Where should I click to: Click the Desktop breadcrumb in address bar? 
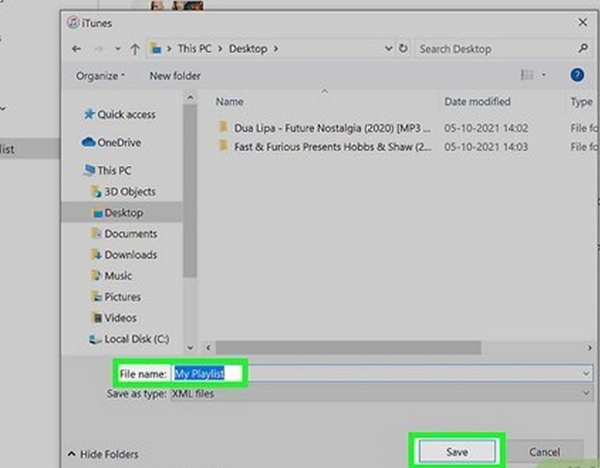tap(248, 49)
